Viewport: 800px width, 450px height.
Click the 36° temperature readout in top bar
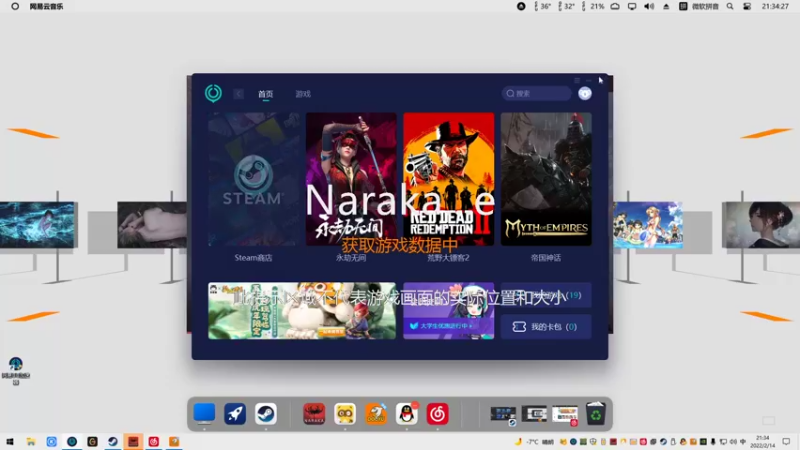[542, 7]
